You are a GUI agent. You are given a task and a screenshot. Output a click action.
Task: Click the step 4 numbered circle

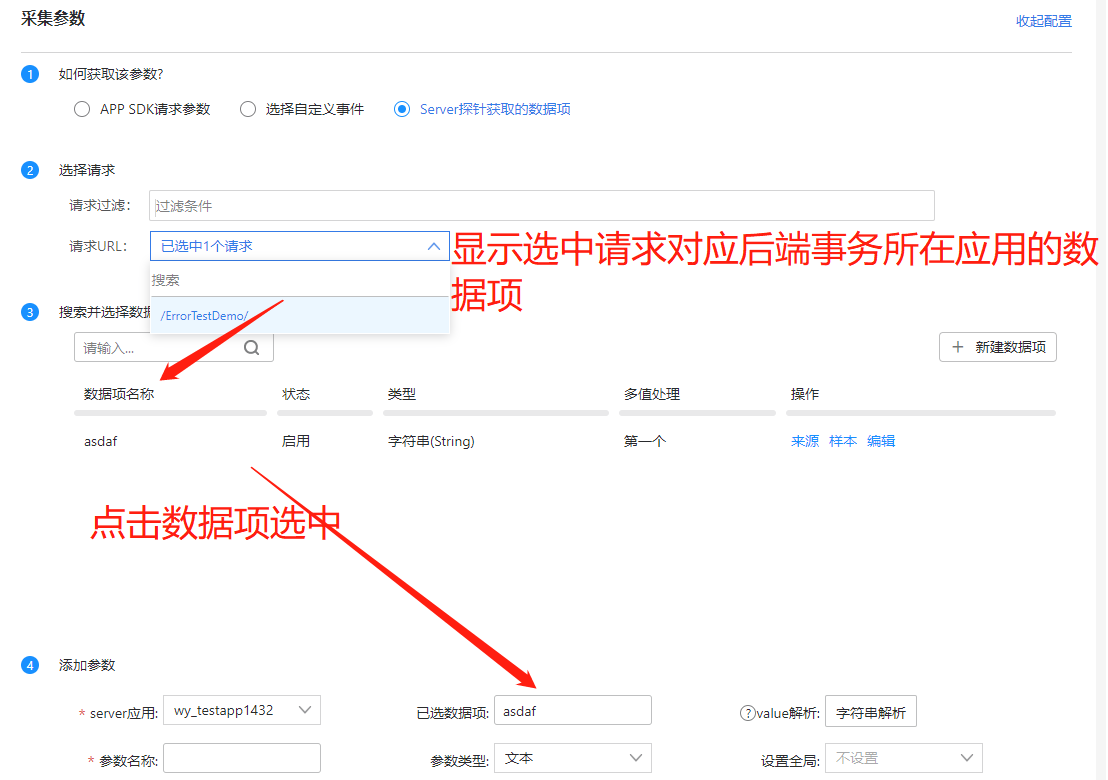click(30, 665)
